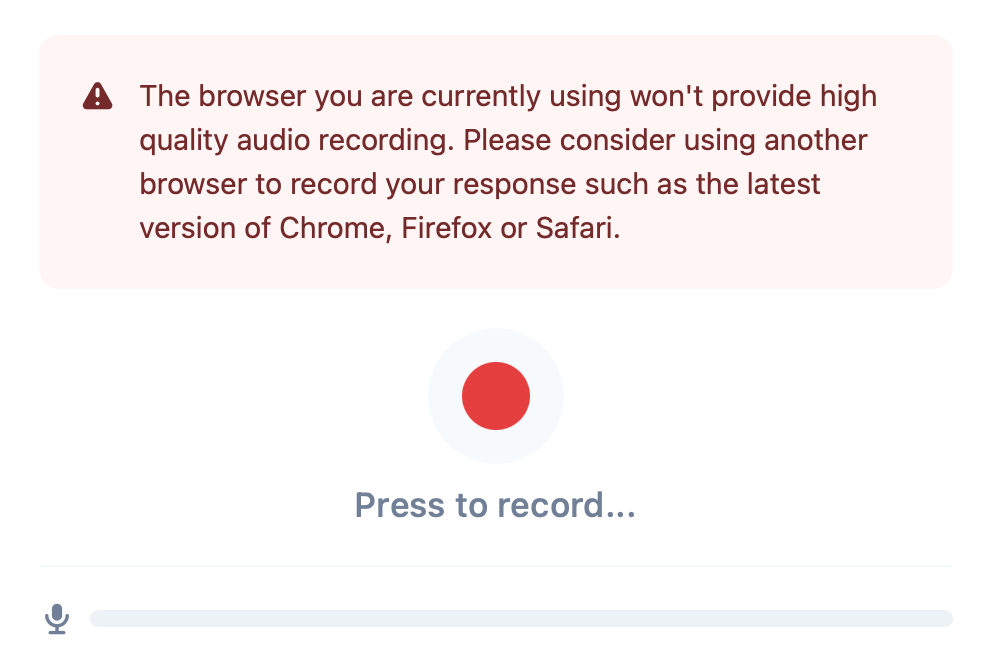Click the horizontal divider above the microphone
Image resolution: width=990 pixels, height=668 pixels.
coord(495,566)
